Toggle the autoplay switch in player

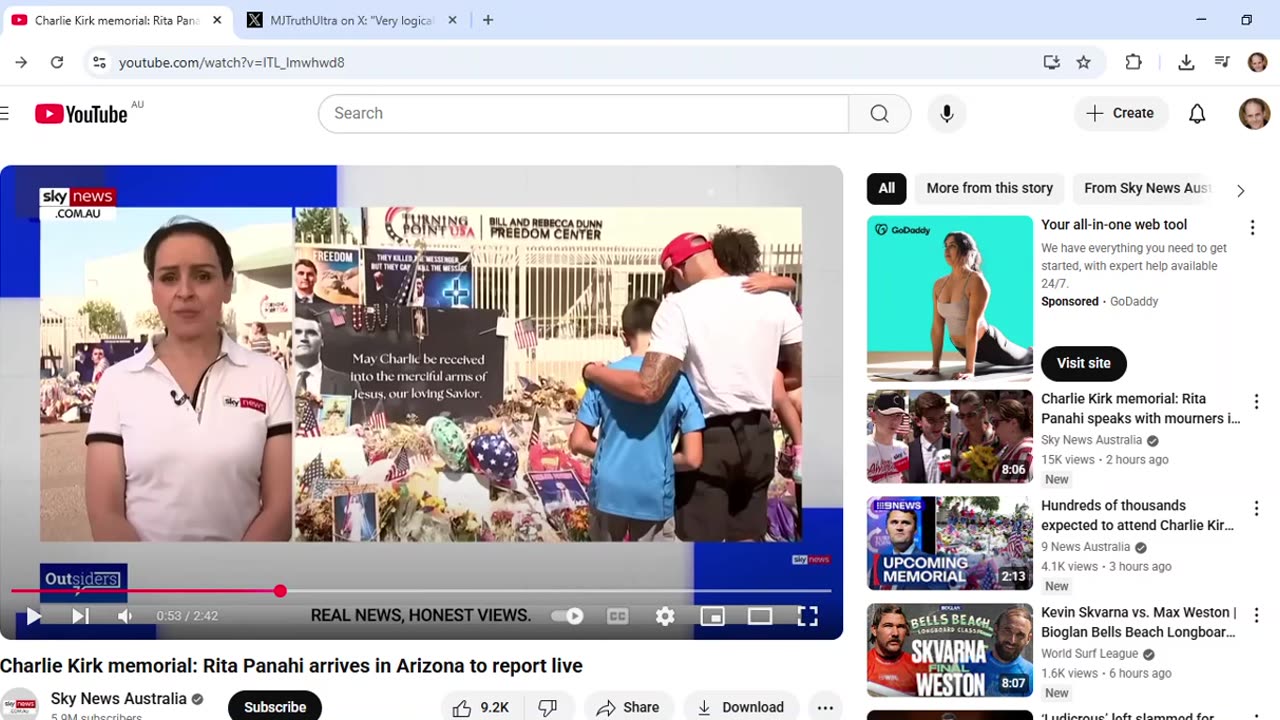[569, 616]
